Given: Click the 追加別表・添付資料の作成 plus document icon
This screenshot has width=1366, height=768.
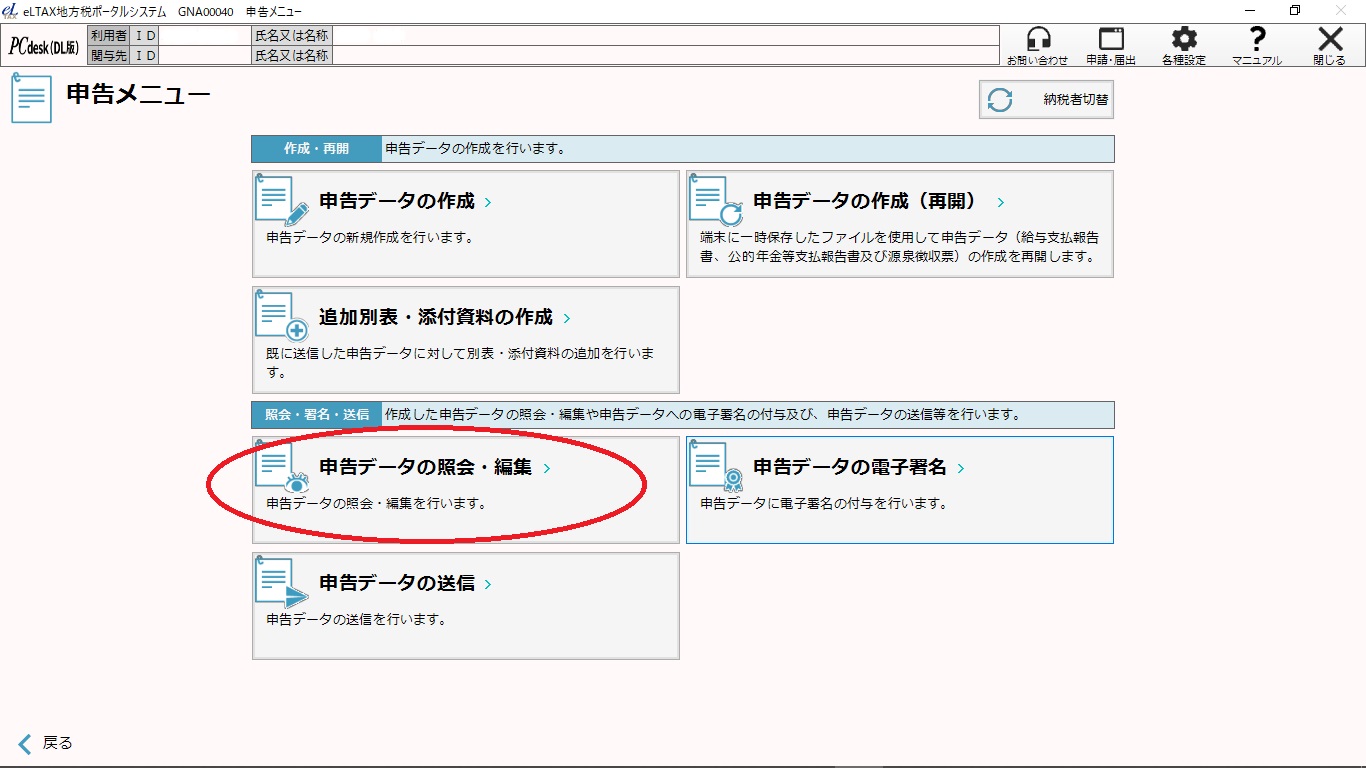Looking at the screenshot, I should 282,317.
